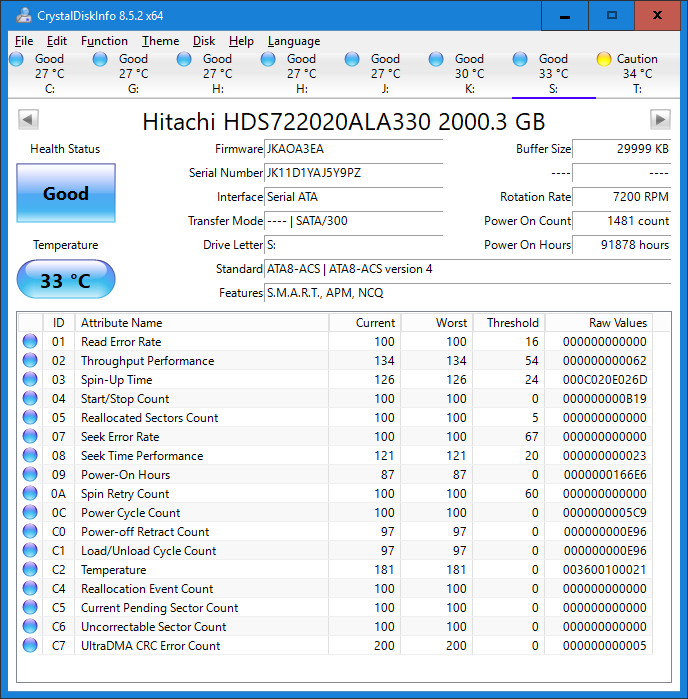Image resolution: width=688 pixels, height=699 pixels.
Task: Open the Edit menu
Action: pyautogui.click(x=57, y=41)
